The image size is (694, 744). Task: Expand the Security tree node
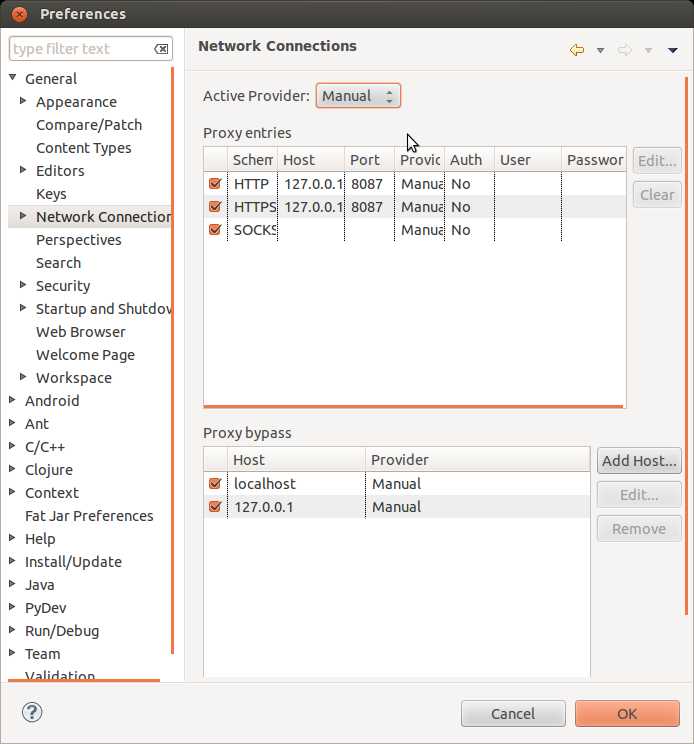23,285
